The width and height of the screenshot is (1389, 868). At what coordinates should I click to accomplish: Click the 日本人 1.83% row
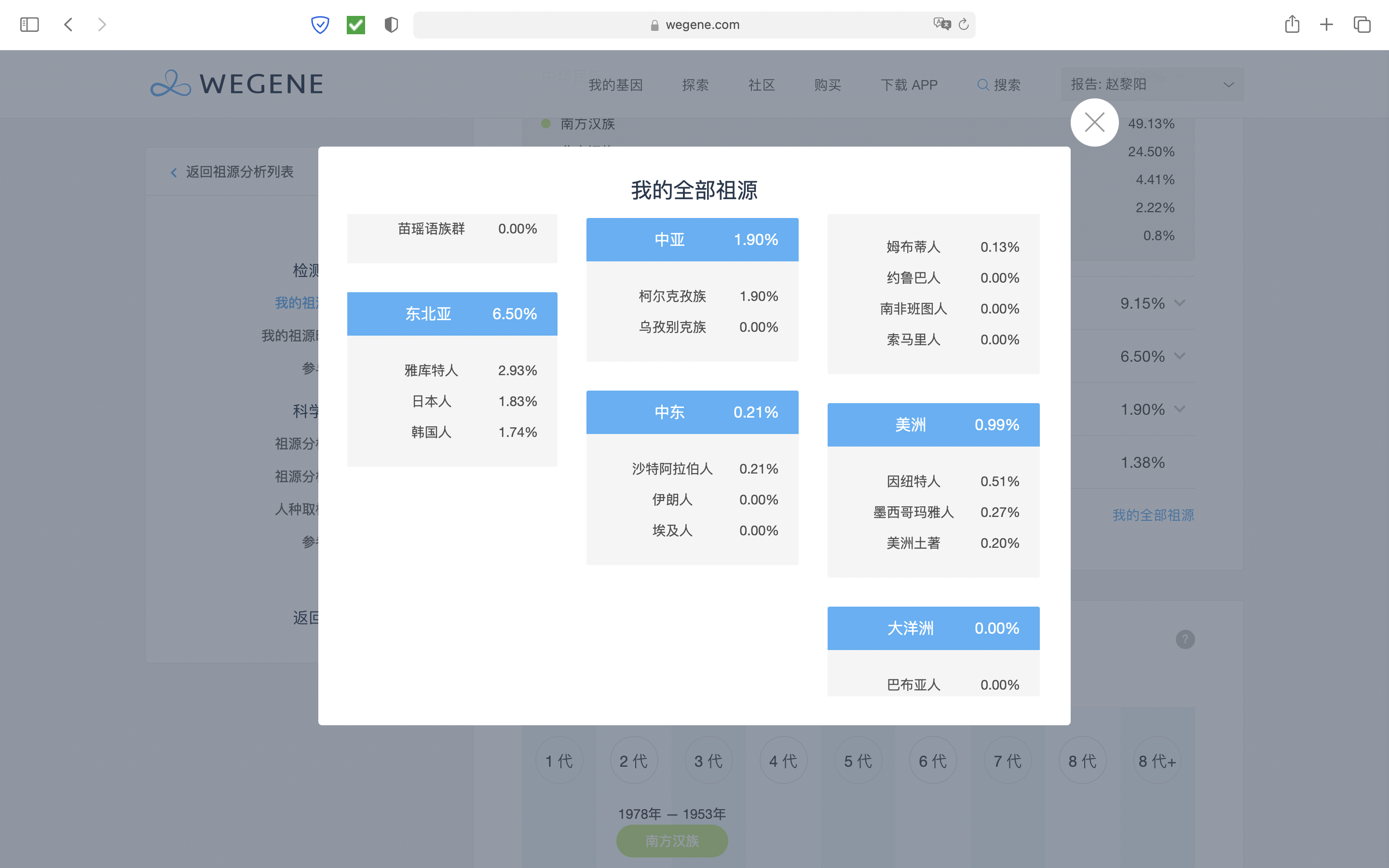click(x=452, y=401)
